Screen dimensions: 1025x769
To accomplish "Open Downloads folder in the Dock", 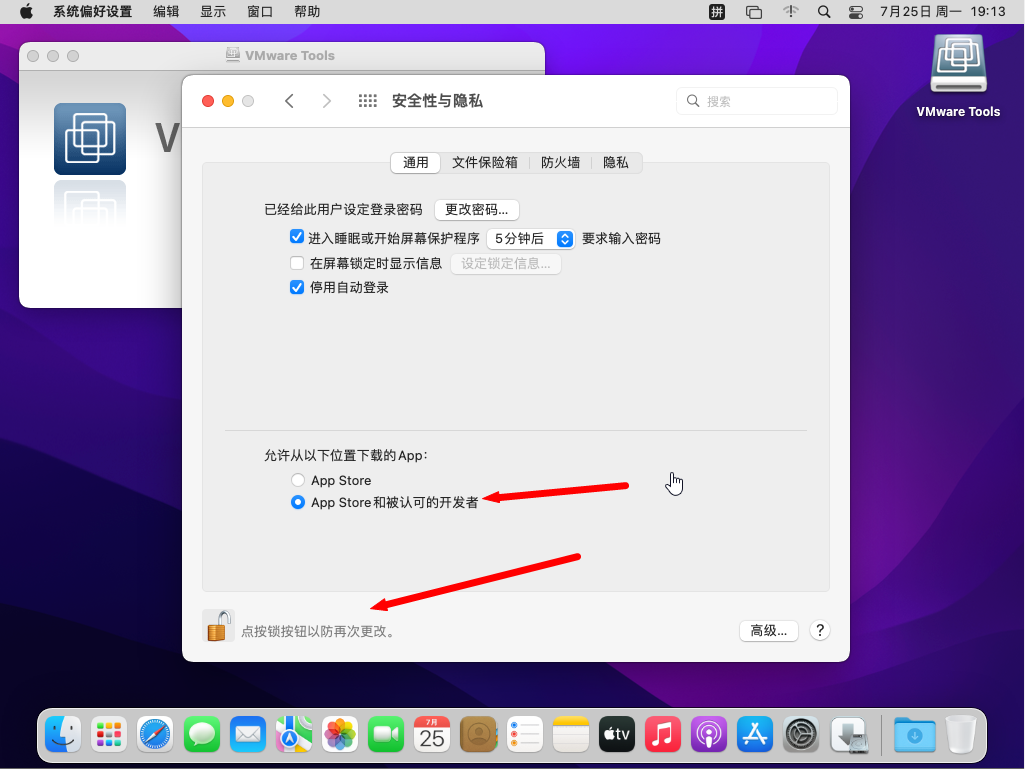I will click(x=915, y=734).
